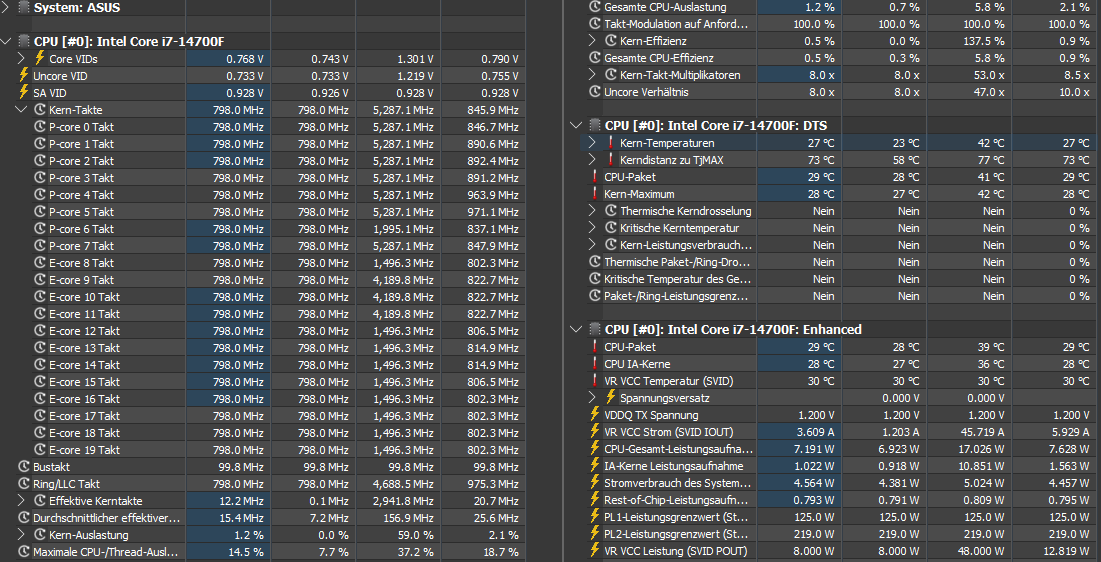The width and height of the screenshot is (1101, 562).
Task: Click the lightning icon beside VR VCC Strom (SVID IOUT)
Action: [595, 432]
